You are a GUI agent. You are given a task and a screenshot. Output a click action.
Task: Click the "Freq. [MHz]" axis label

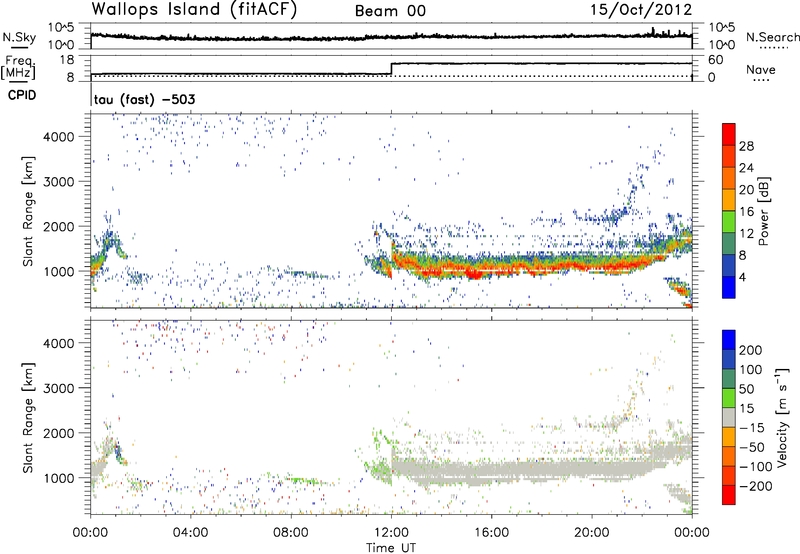click(x=20, y=67)
